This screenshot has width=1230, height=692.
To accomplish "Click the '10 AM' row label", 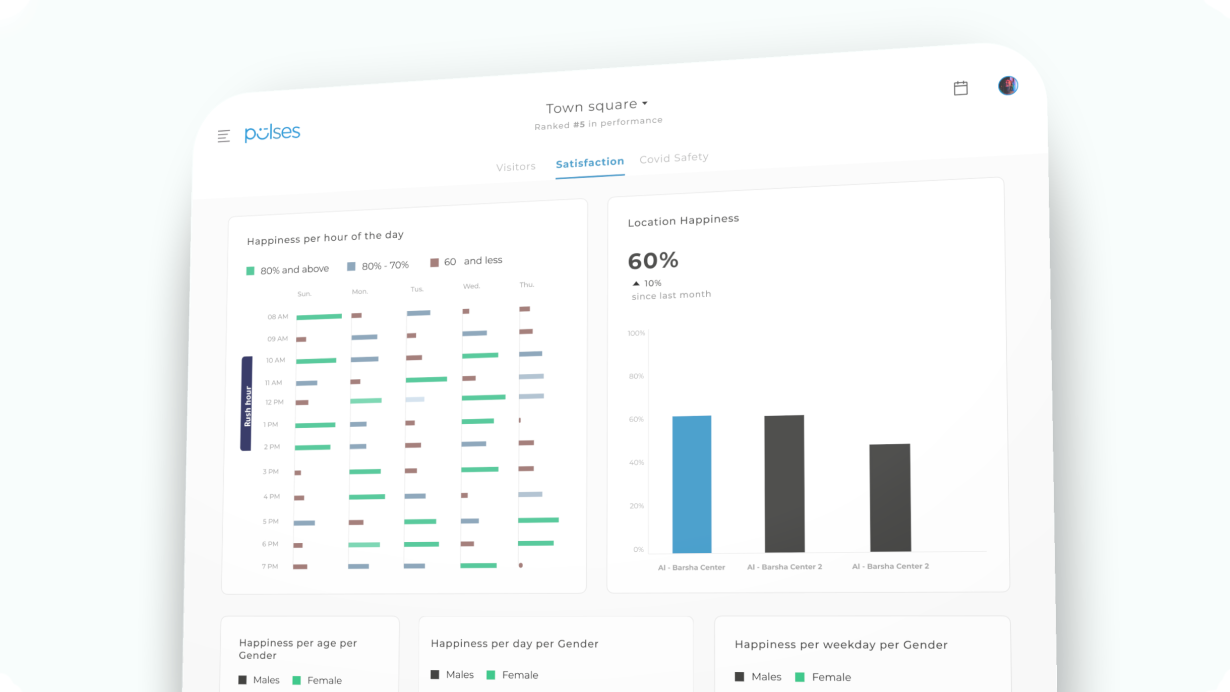I will coord(275,360).
